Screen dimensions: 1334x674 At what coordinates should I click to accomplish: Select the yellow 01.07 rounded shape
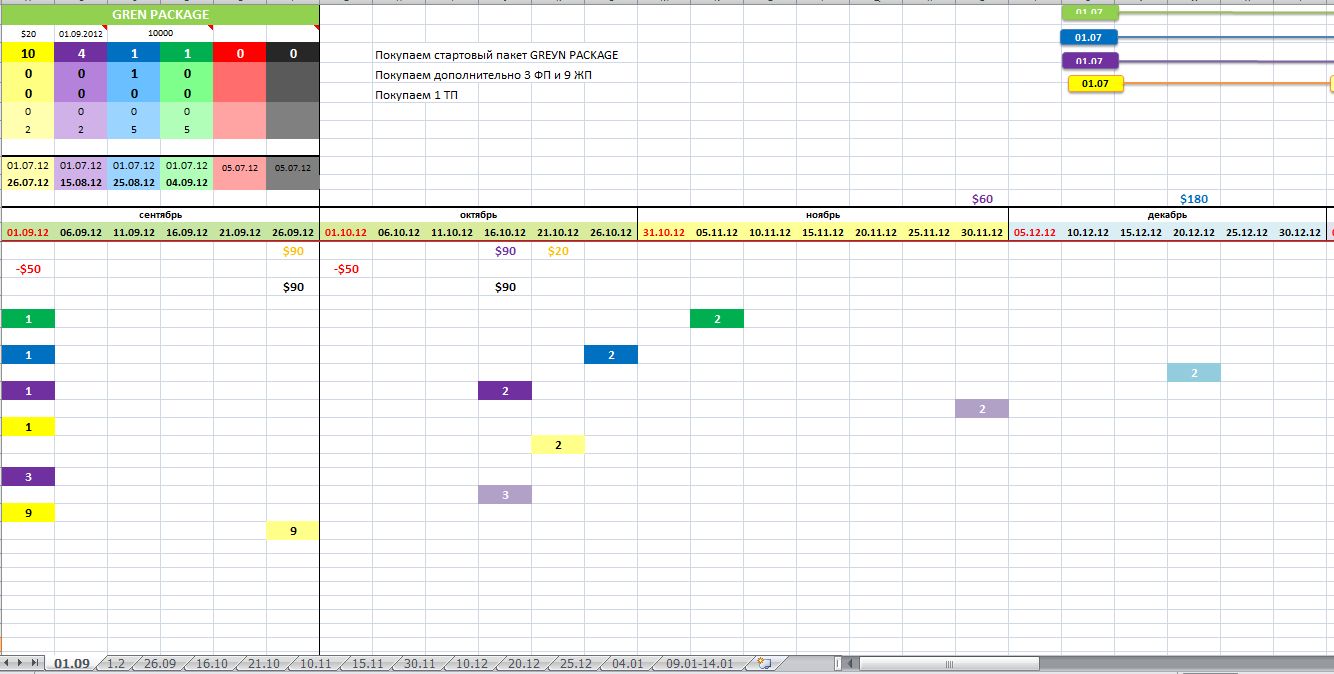1096,84
